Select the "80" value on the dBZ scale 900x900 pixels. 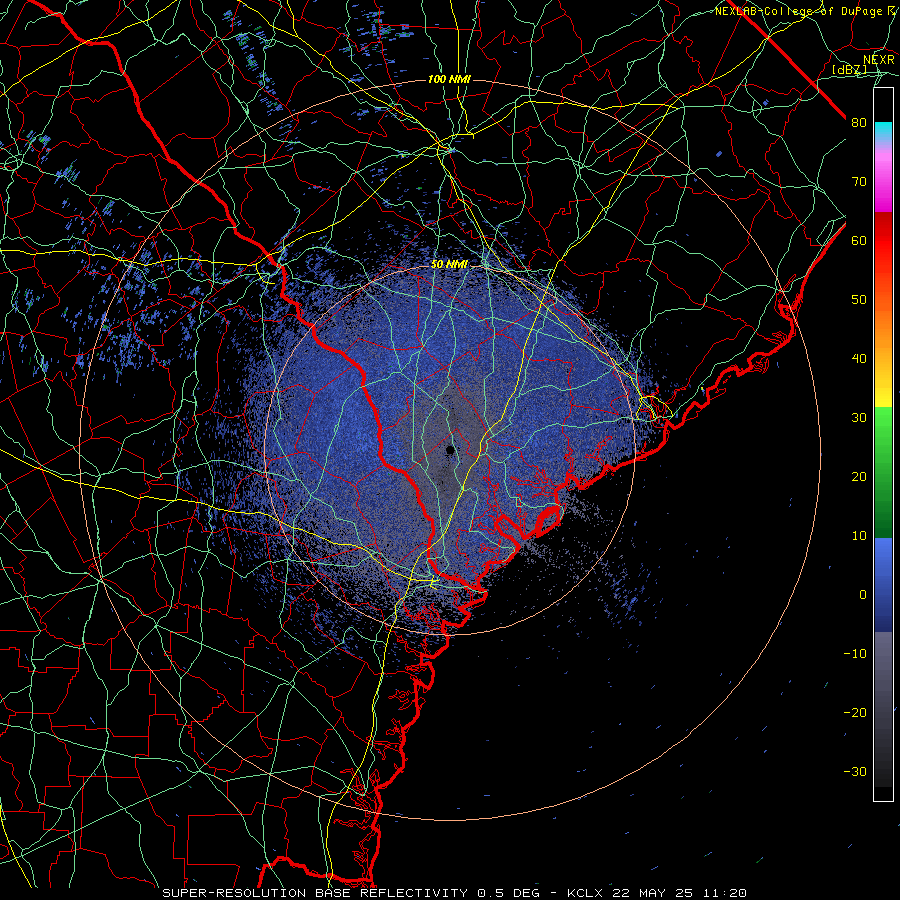point(859,122)
